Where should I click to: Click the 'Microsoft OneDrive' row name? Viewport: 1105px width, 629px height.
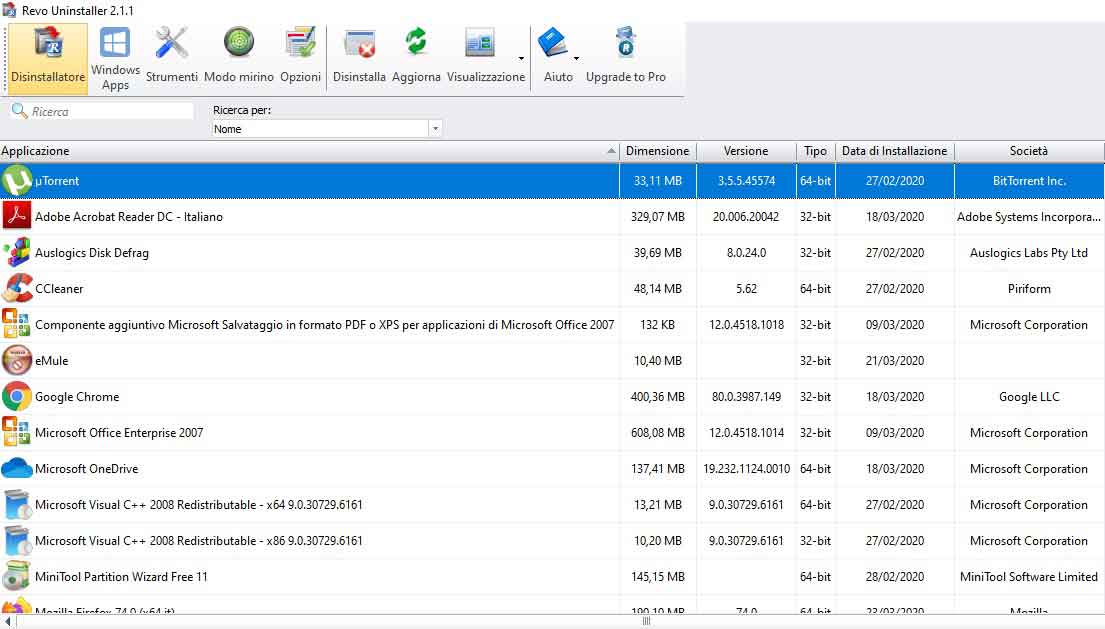click(87, 469)
